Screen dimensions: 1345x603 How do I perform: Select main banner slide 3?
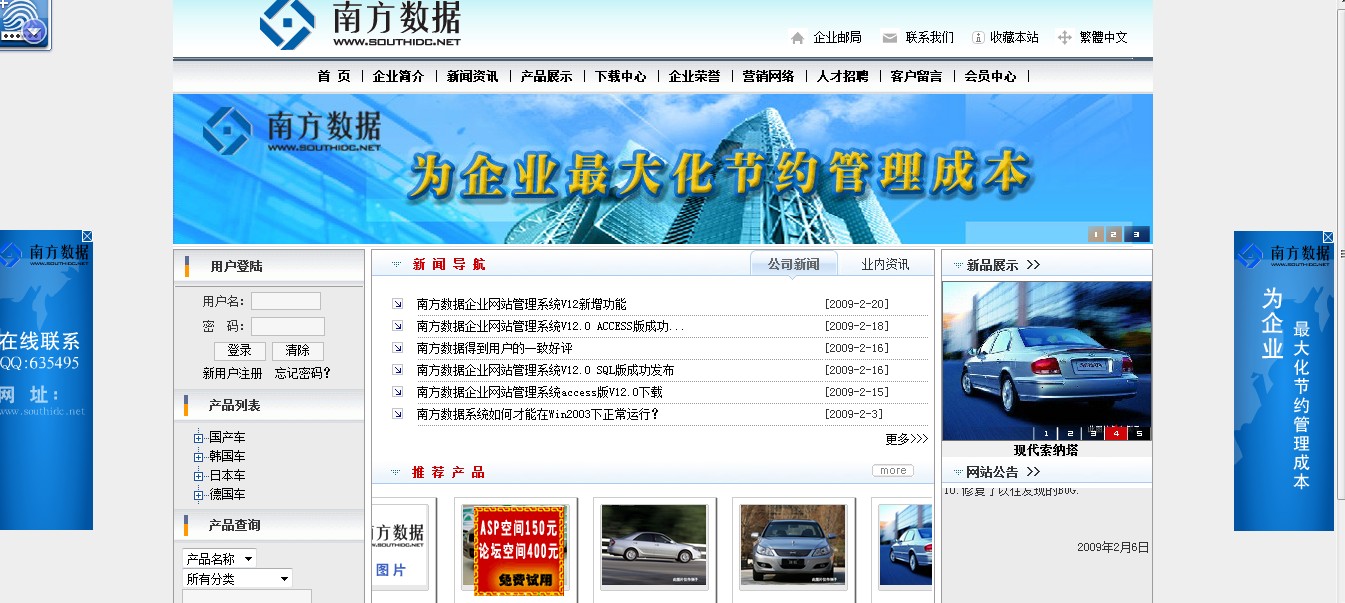[1136, 235]
